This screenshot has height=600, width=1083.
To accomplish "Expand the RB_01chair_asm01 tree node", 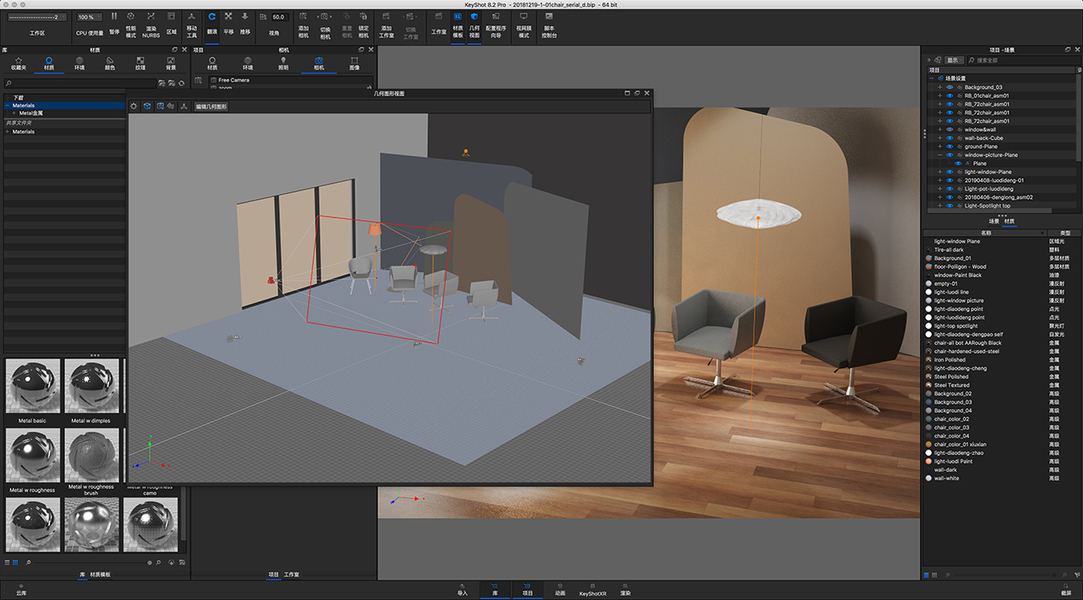I will tap(939, 95).
